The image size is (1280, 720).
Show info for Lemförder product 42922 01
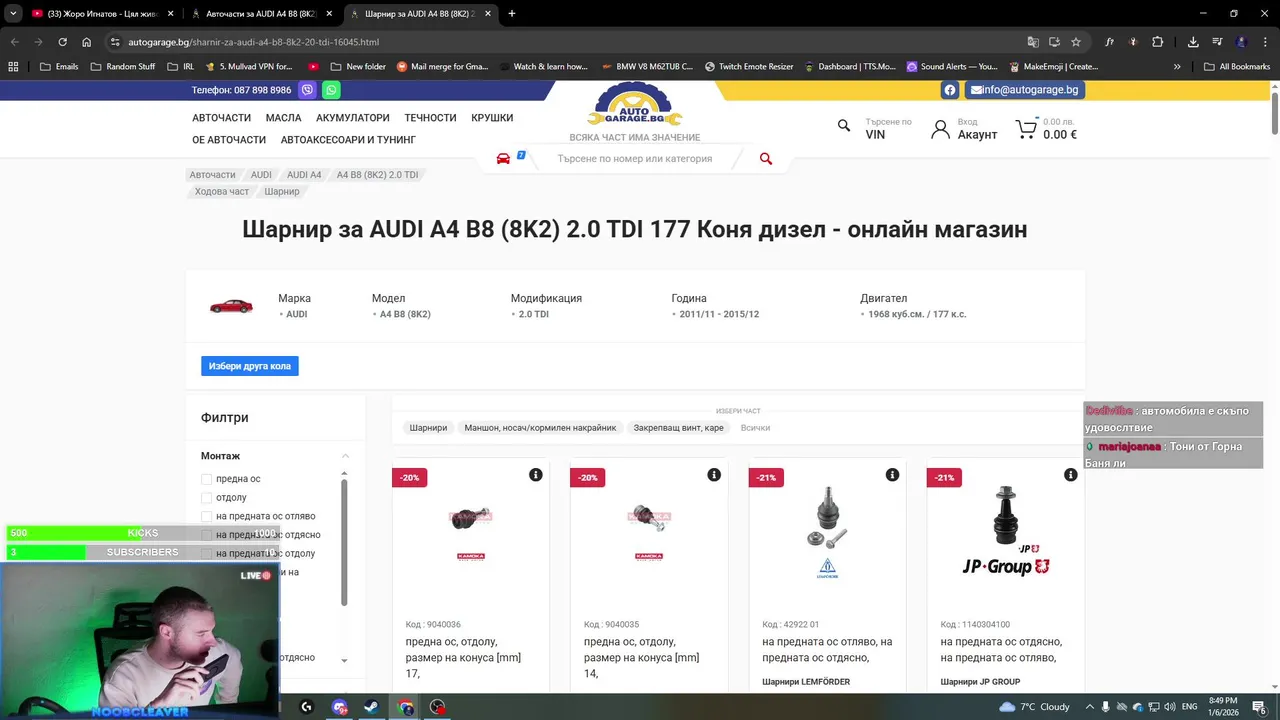click(x=892, y=475)
